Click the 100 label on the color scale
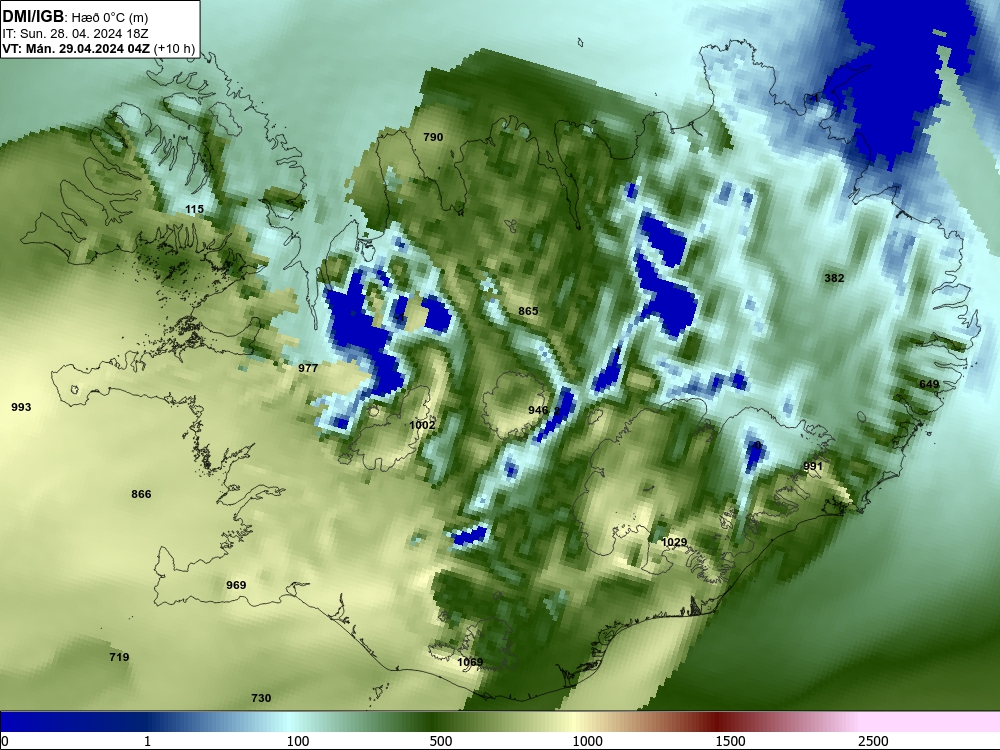Image resolution: width=1000 pixels, height=750 pixels. click(298, 741)
